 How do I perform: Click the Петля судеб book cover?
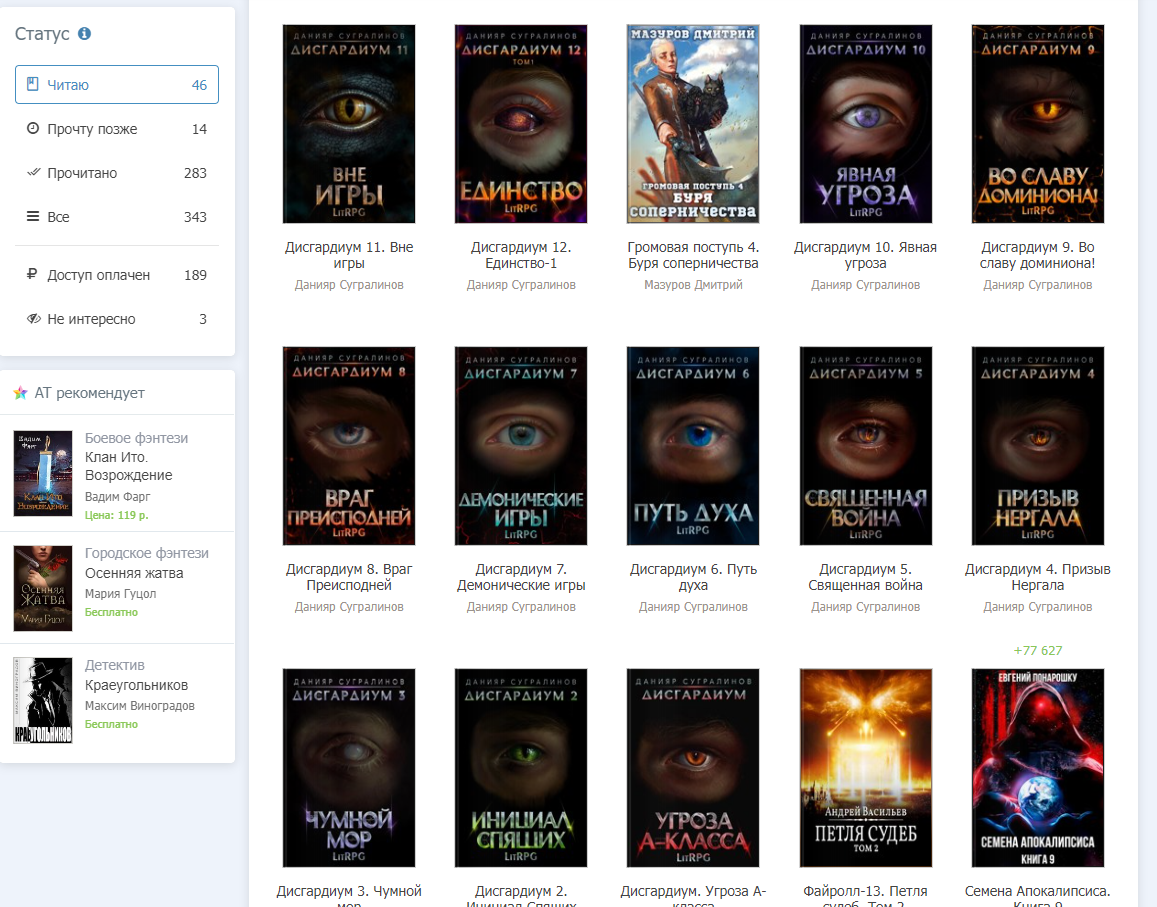[x=866, y=768]
